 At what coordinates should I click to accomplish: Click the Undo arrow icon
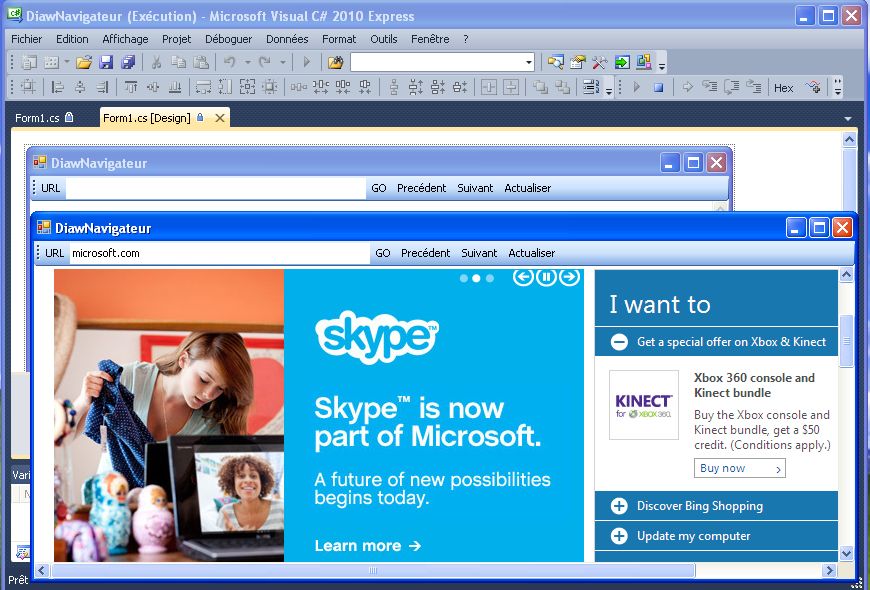pos(230,62)
